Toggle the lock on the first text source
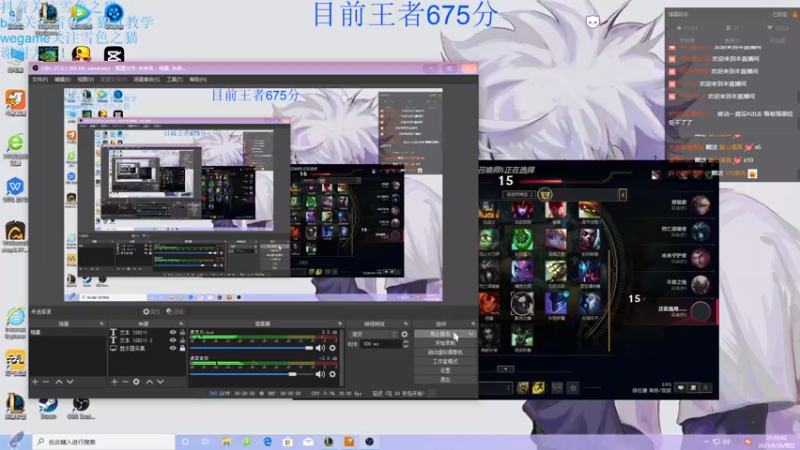 (182, 332)
